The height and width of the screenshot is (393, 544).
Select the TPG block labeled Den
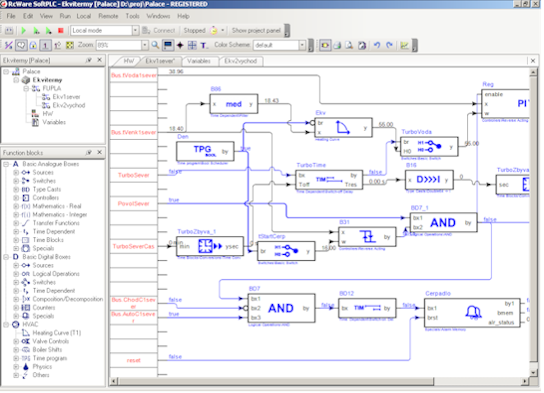[x=205, y=151]
